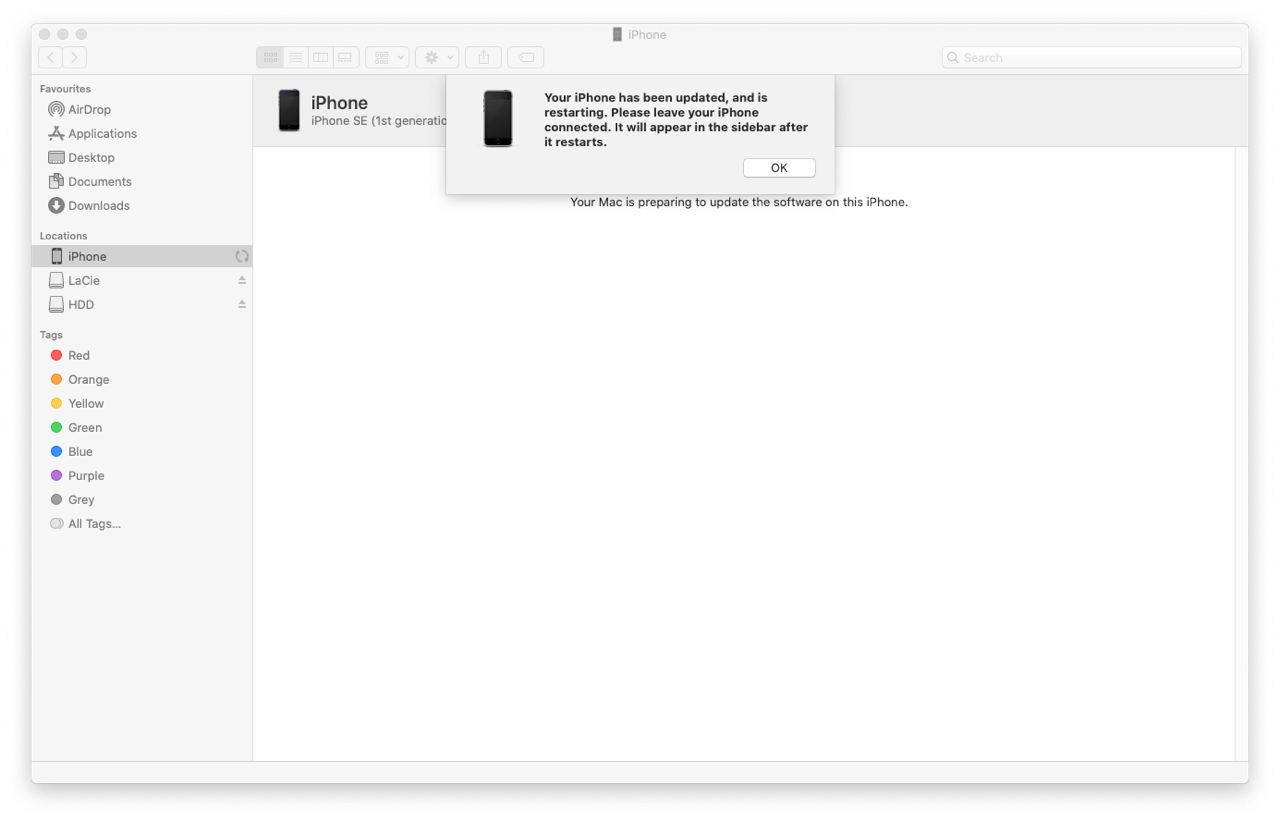The height and width of the screenshot is (822, 1280).
Task: Open the action gear menu
Action: [437, 57]
